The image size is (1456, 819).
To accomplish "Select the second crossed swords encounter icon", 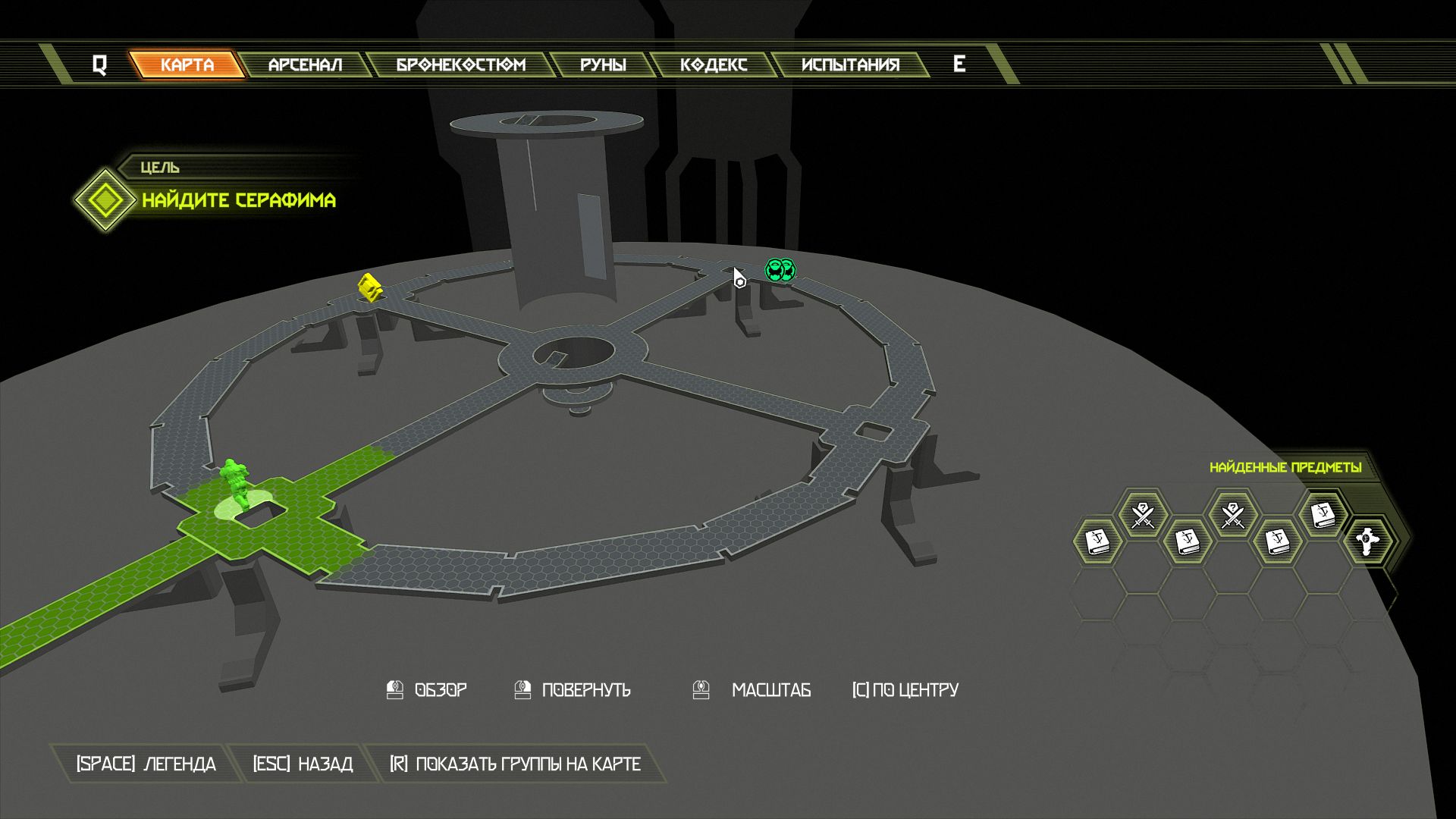I will pyautogui.click(x=1233, y=515).
